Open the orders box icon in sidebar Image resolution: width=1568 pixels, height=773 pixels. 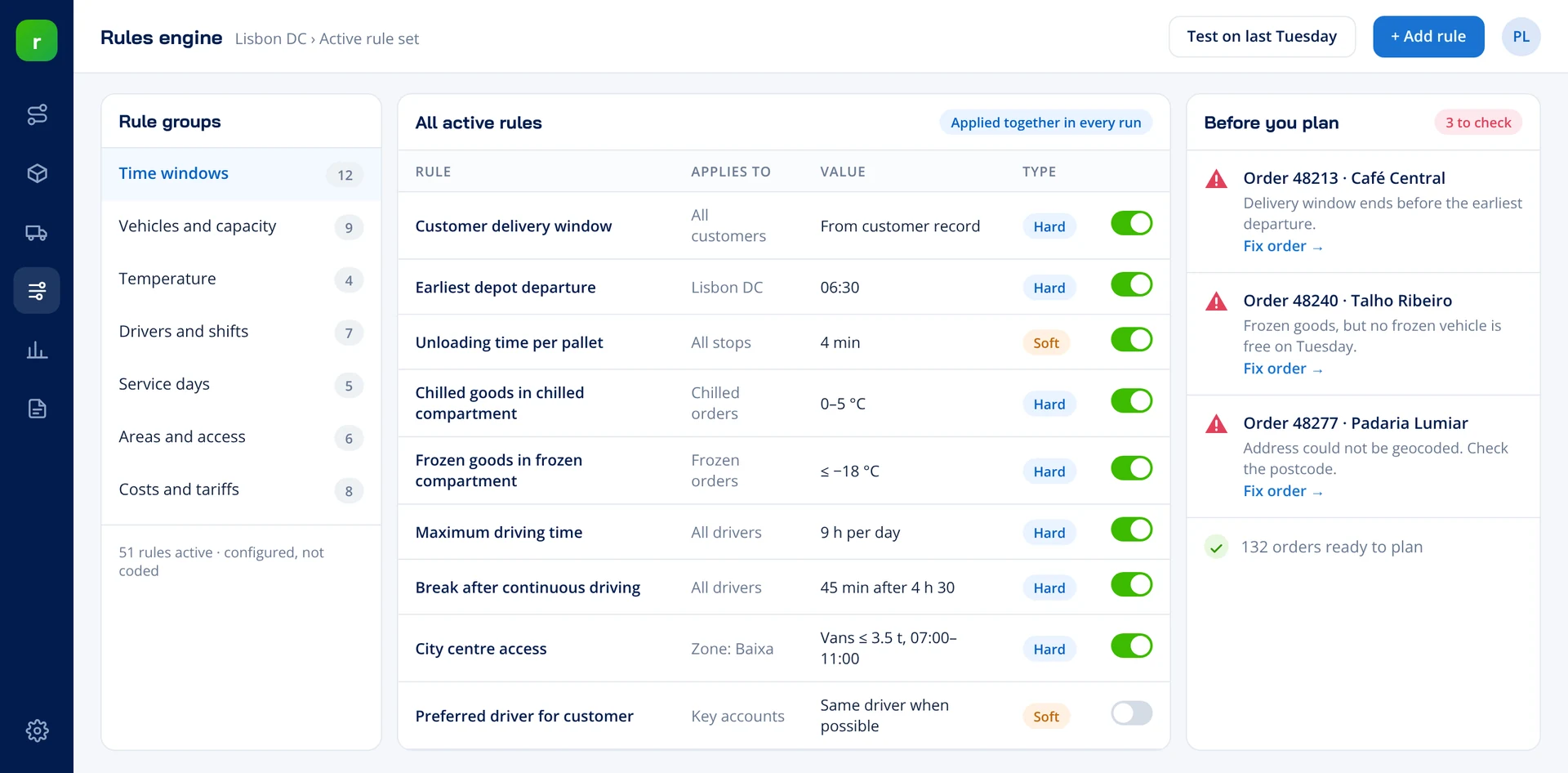click(37, 173)
